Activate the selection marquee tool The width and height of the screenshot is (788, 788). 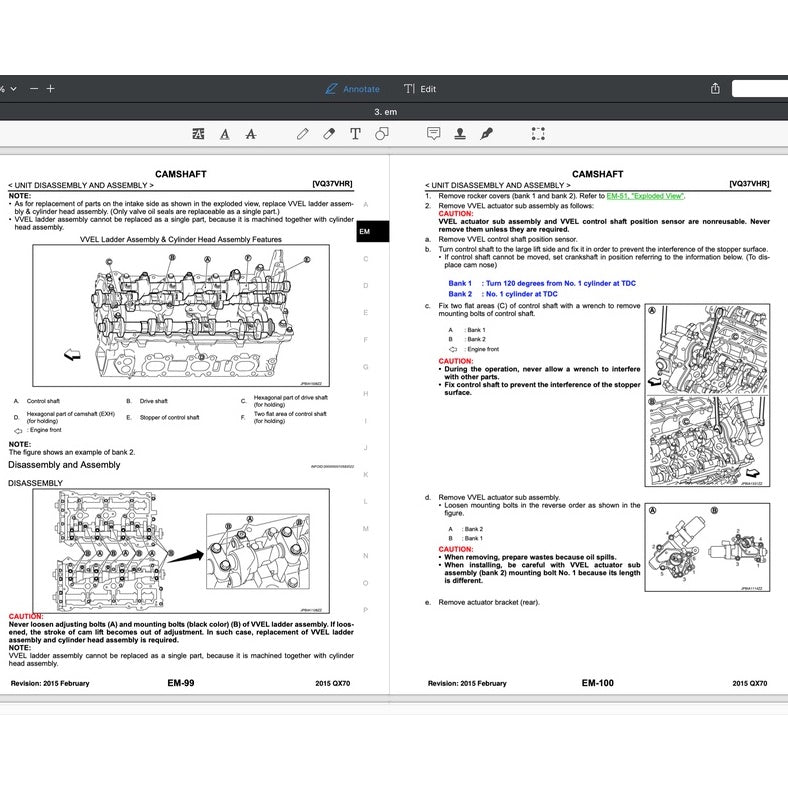pyautogui.click(x=538, y=134)
